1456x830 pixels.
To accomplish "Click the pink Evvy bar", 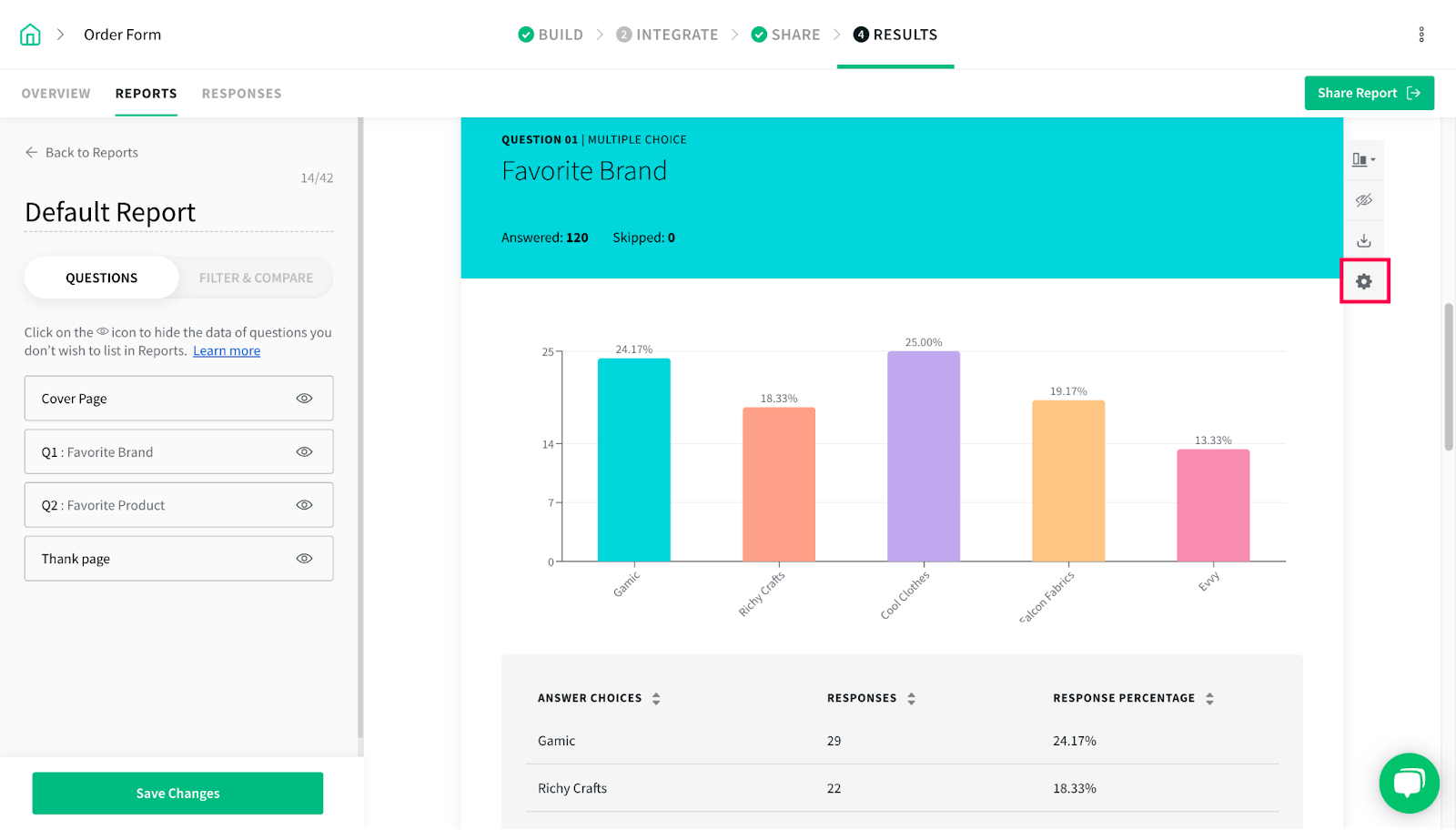I will pos(1213,506).
